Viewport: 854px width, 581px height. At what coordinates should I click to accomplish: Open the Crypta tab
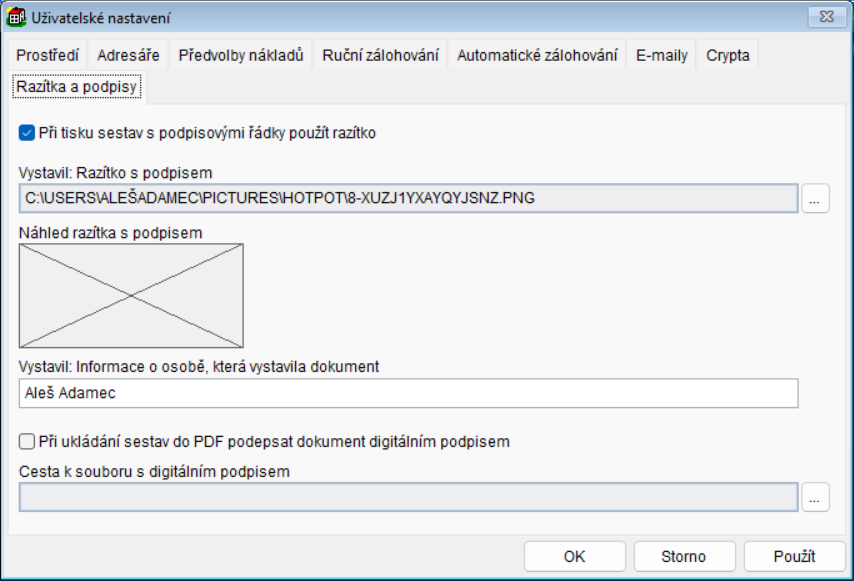tap(728, 56)
